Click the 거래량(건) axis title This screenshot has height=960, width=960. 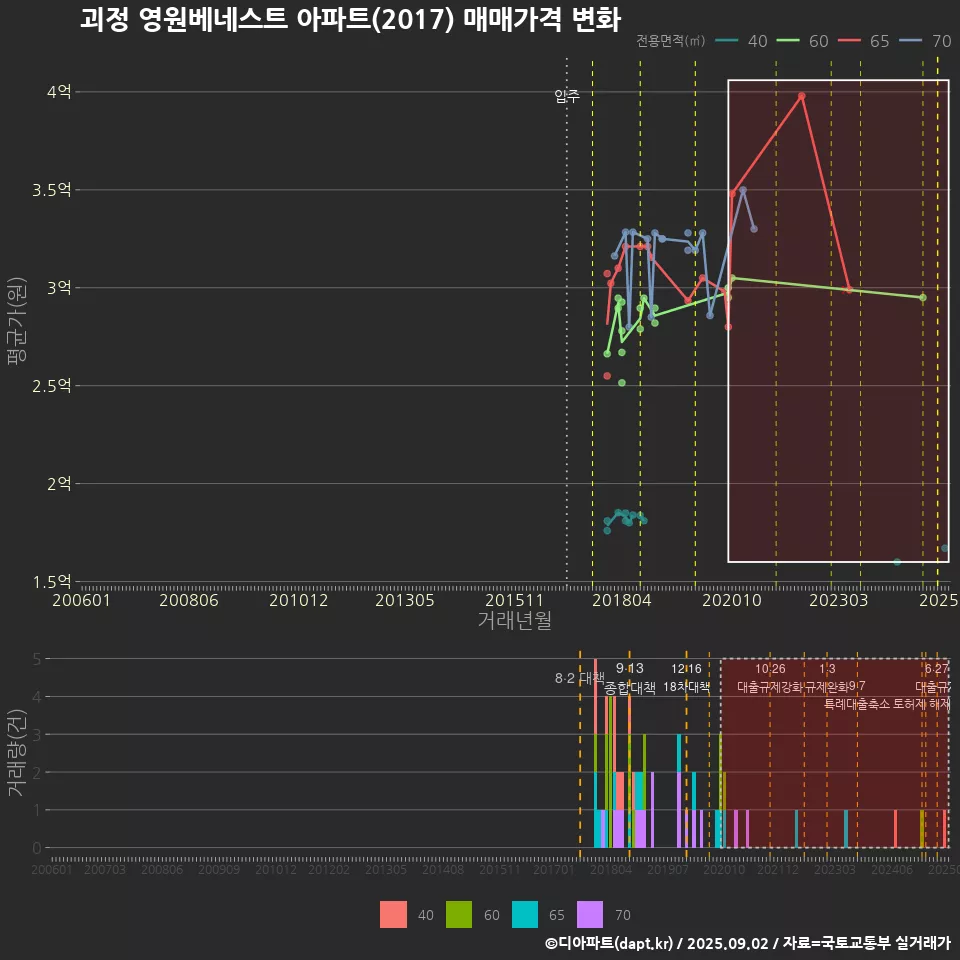pos(17,753)
